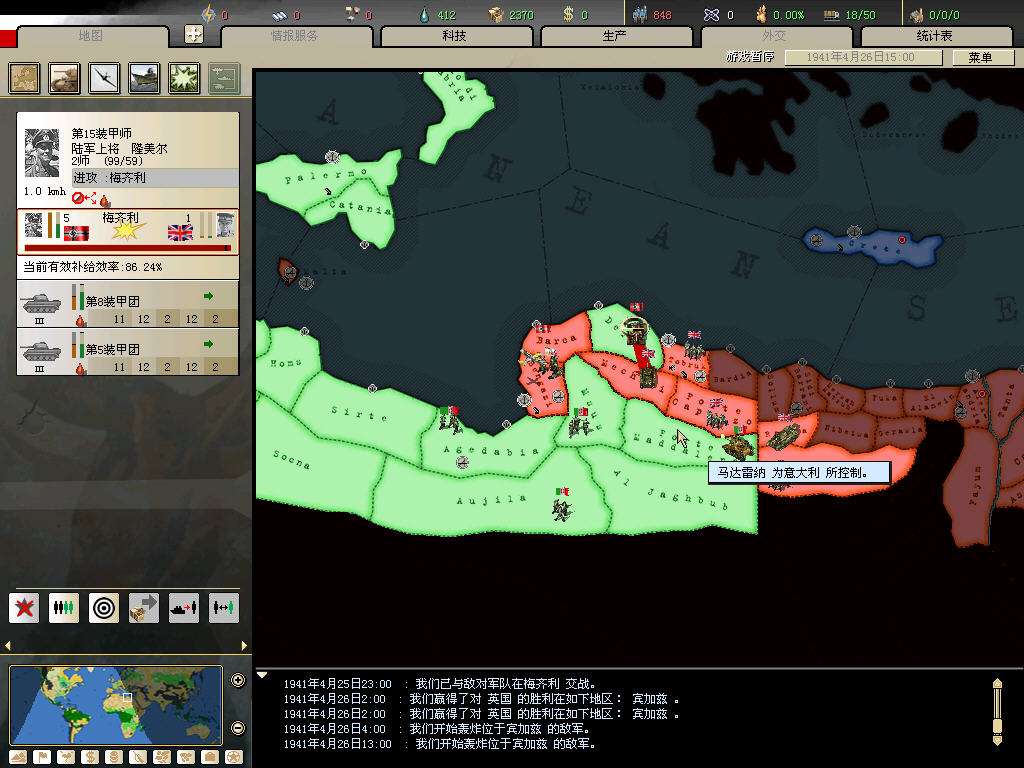Select the Malta island province
Screen dimensions: 1024x768
[289, 270]
